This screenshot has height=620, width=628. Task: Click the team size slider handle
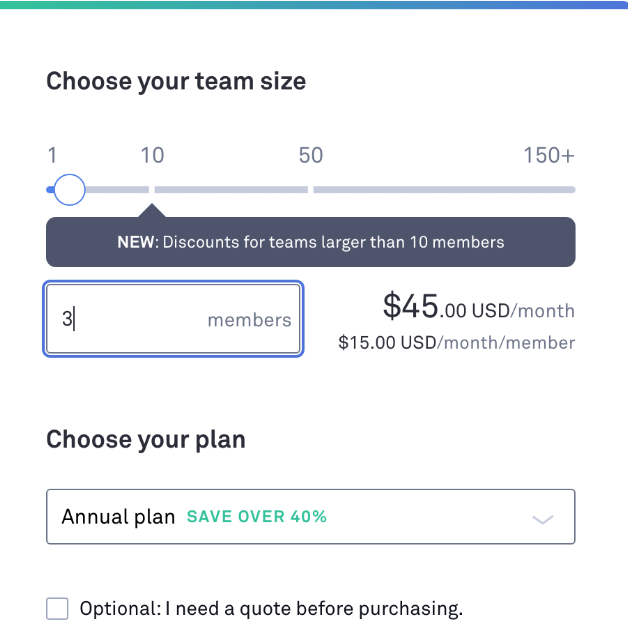pyautogui.click(x=69, y=190)
